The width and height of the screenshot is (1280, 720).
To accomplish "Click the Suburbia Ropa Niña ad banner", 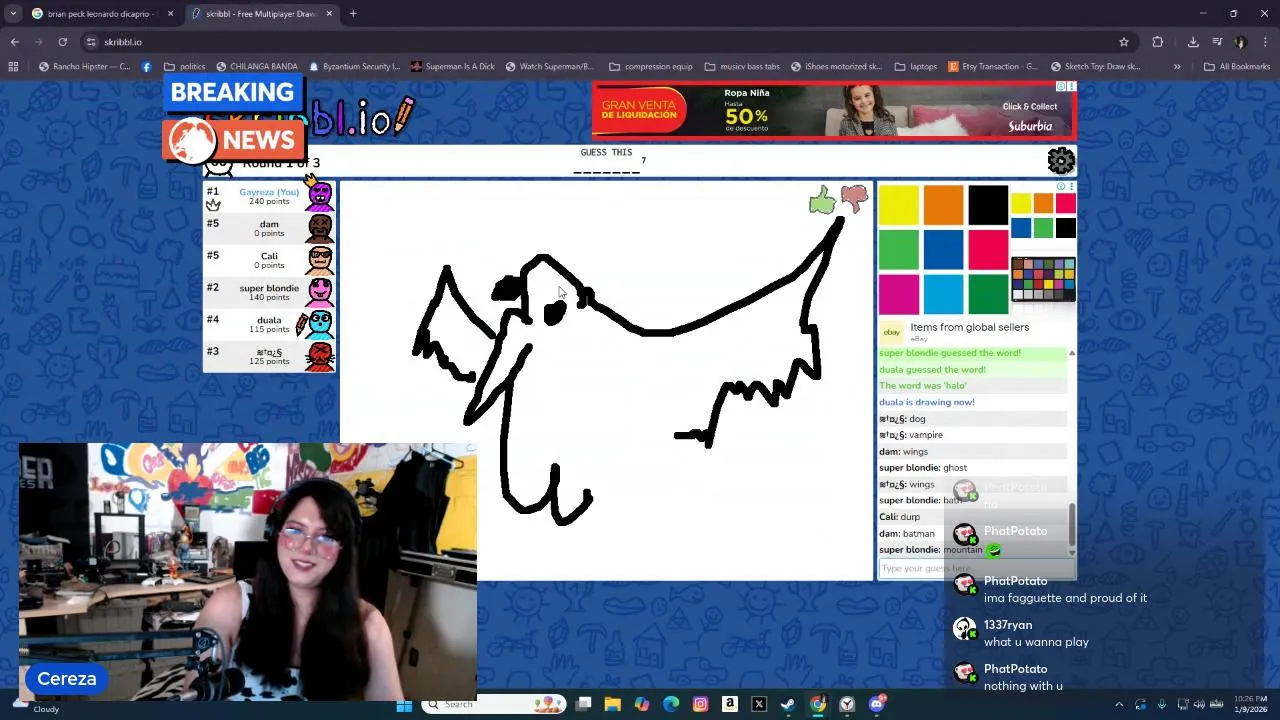I will click(833, 110).
